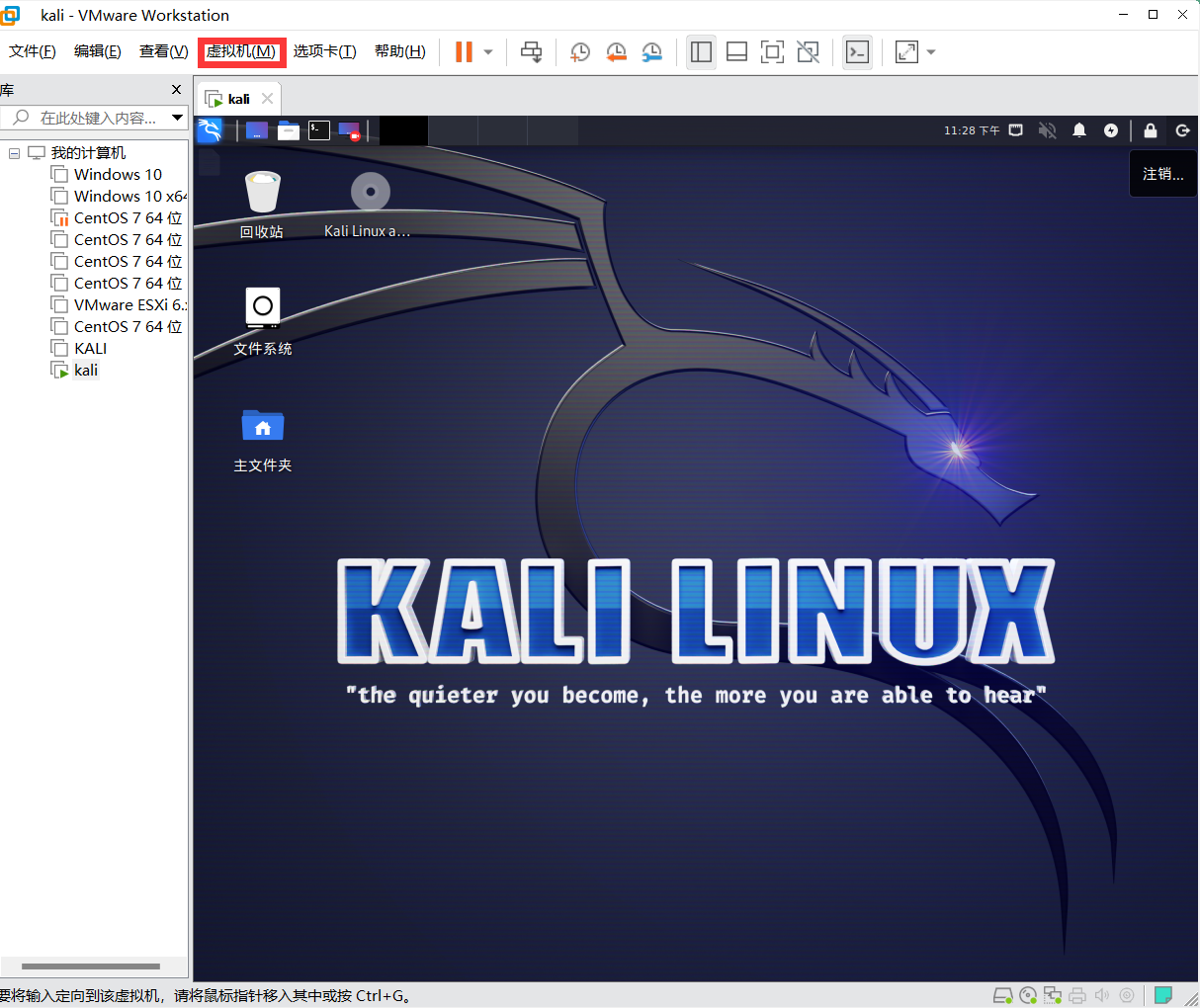Revert the VM to its previous snapshot
The image size is (1200, 1008).
point(616,52)
